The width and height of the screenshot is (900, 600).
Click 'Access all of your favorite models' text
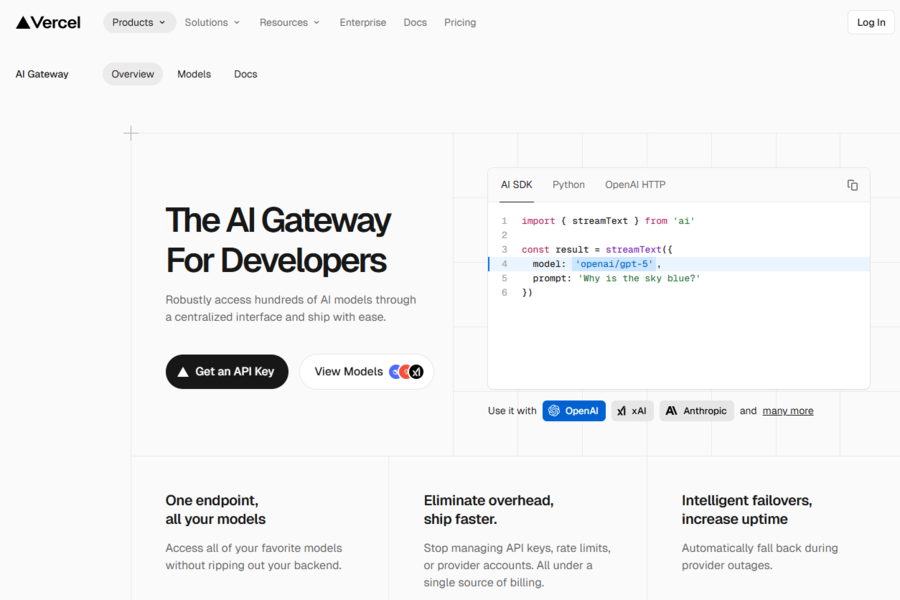253,557
